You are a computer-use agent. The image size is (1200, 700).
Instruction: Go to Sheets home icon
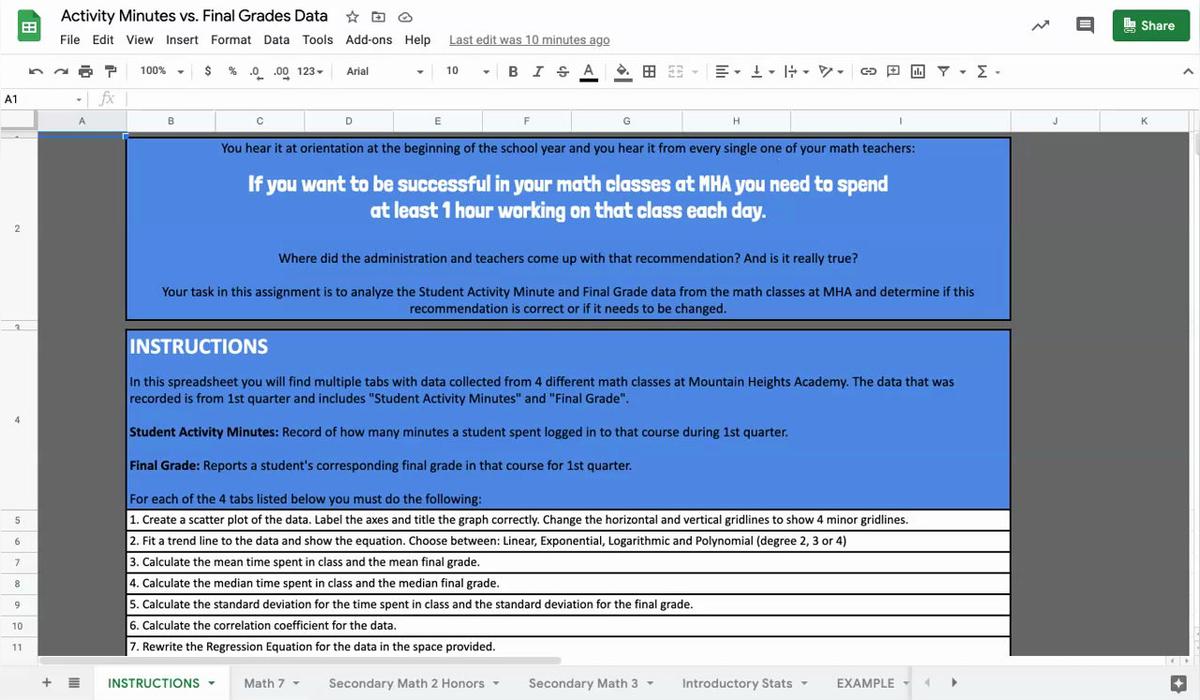click(29, 27)
